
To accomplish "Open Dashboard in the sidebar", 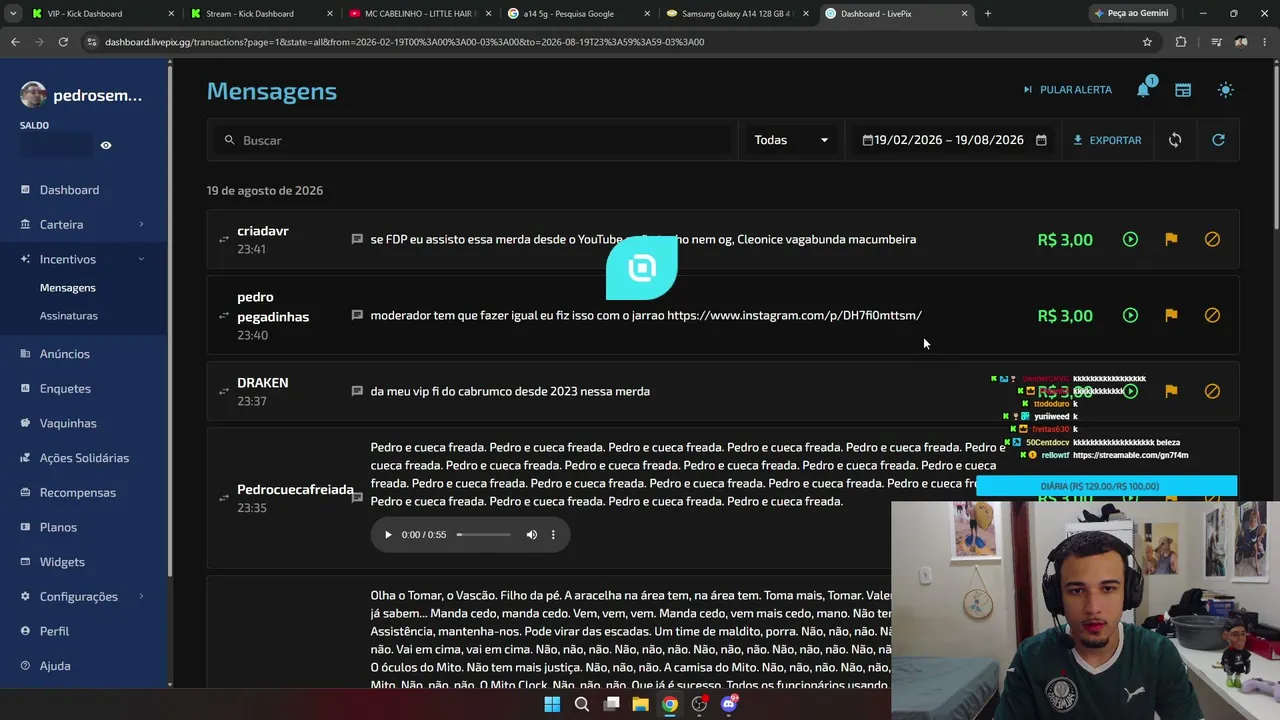I will point(69,190).
